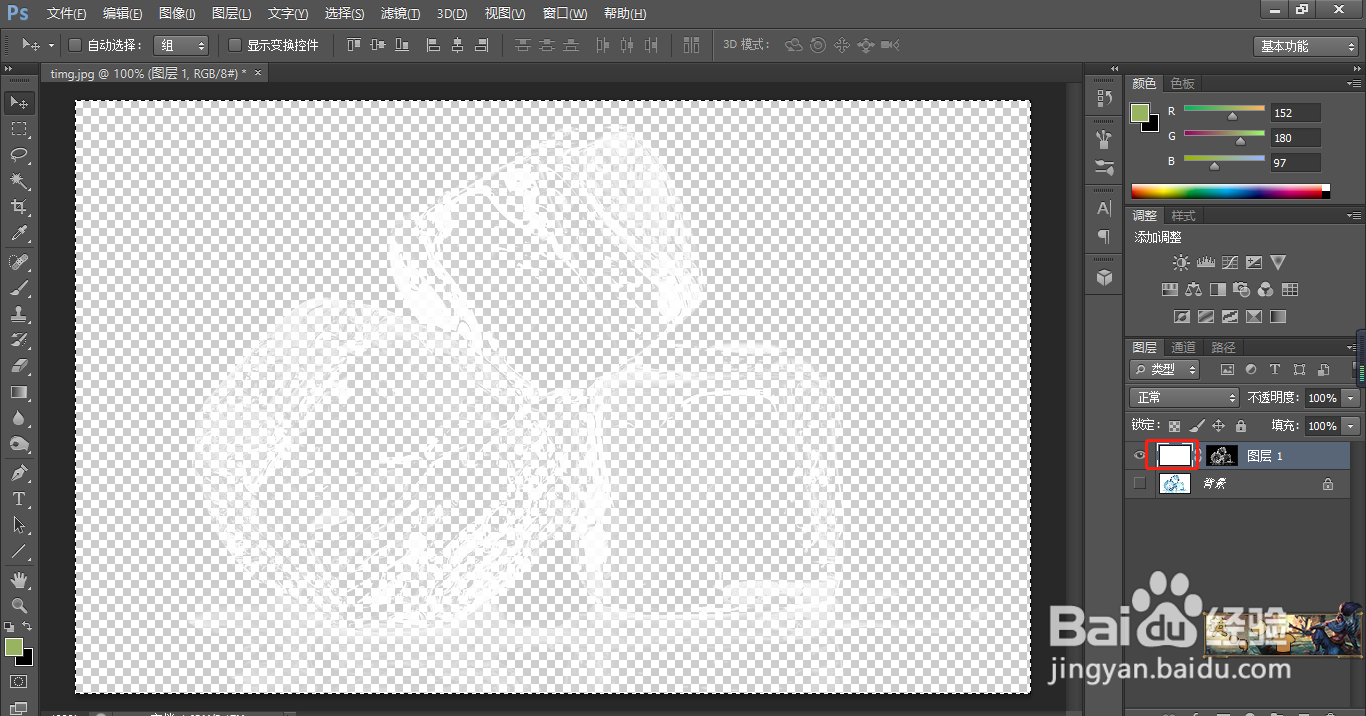Select the Lasso tool
Viewport: 1366px width, 716px height.
coord(19,155)
